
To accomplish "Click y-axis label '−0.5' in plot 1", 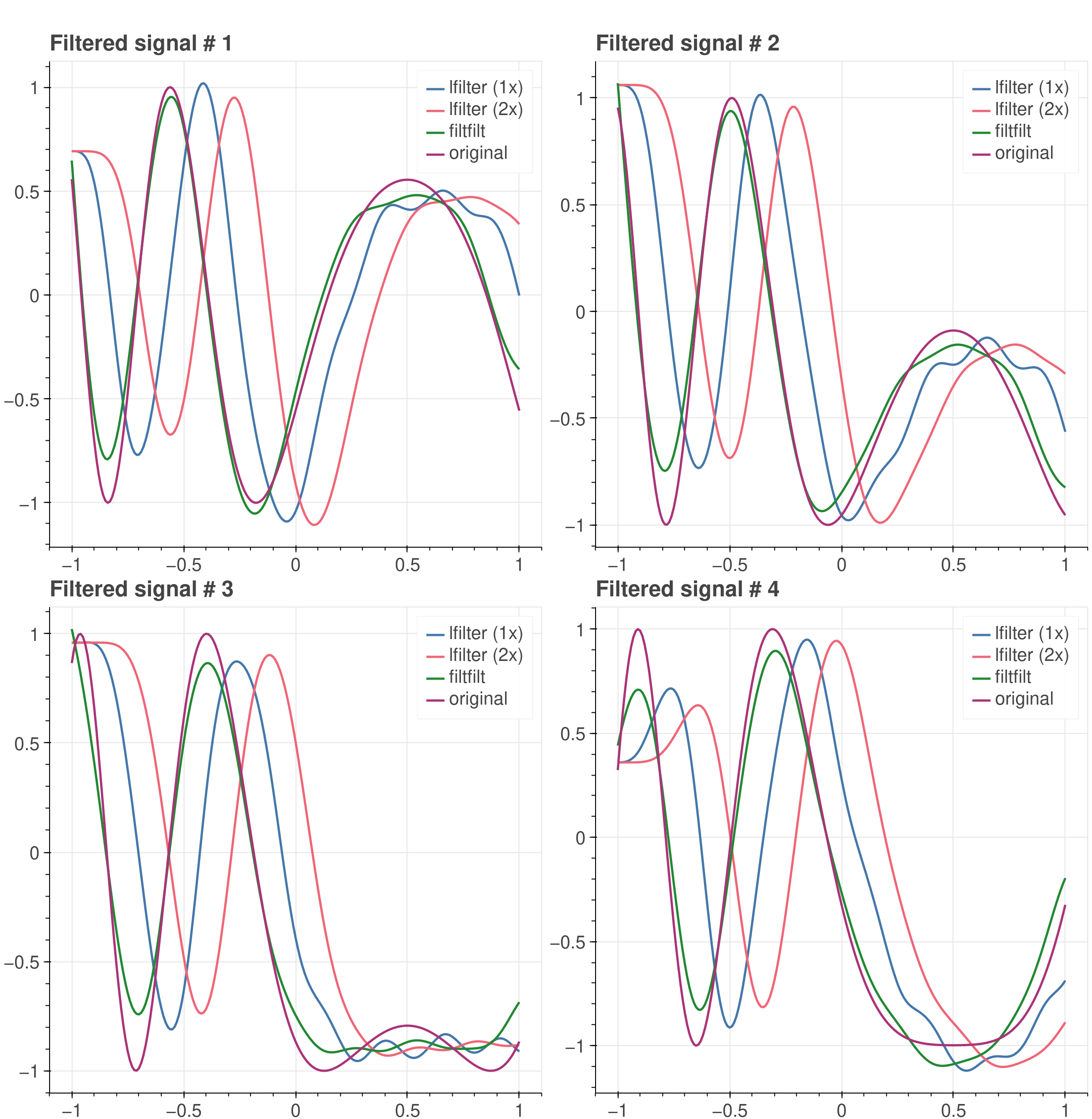I will (x=22, y=399).
